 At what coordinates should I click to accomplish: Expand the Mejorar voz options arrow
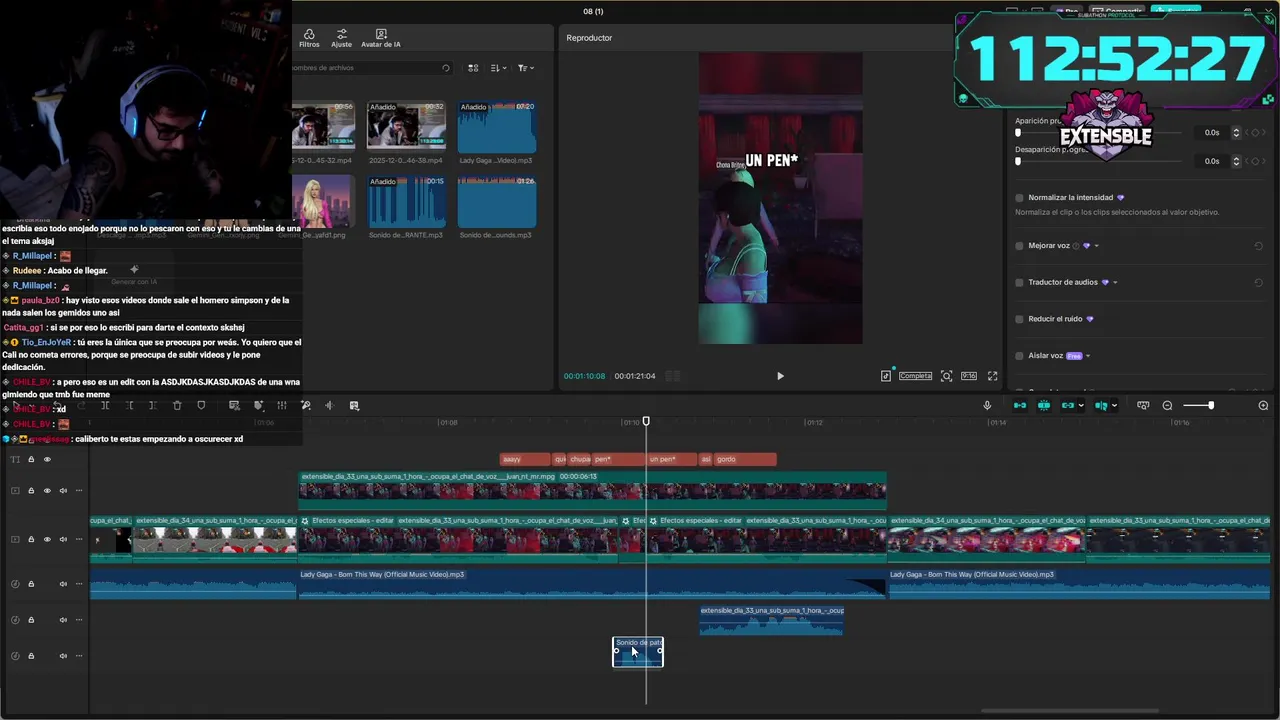coord(1097,246)
